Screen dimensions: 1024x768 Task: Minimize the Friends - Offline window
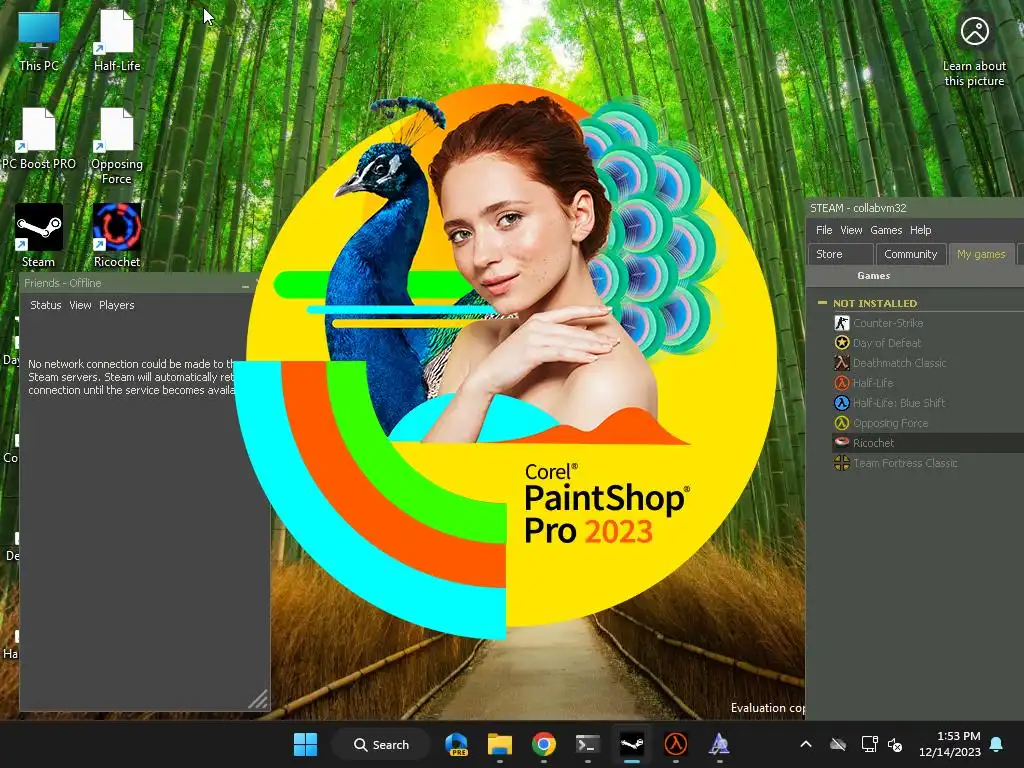(x=246, y=284)
